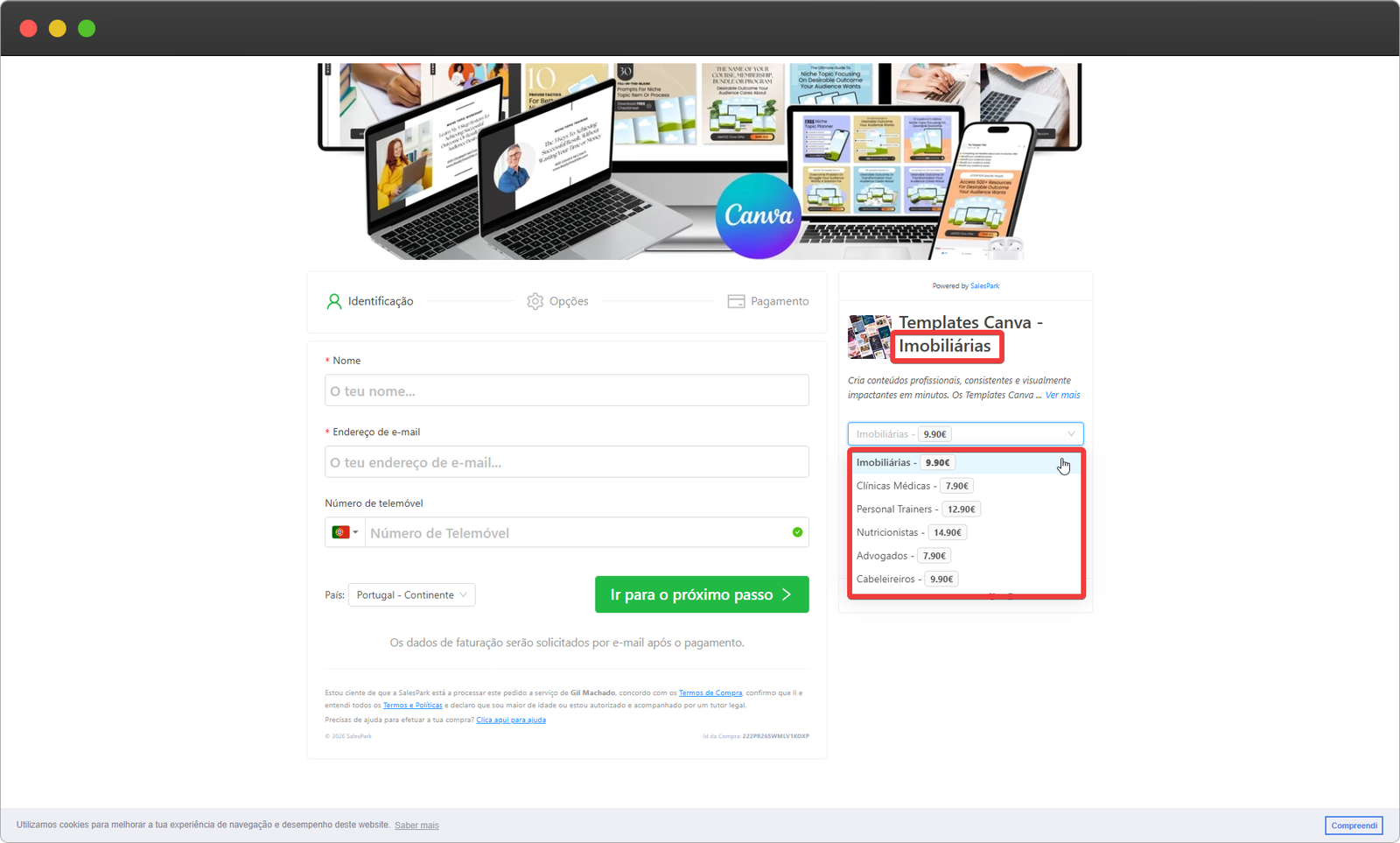Image resolution: width=1400 pixels, height=843 pixels.
Task: Focus the Endereço de e-mail field
Action: click(x=566, y=462)
